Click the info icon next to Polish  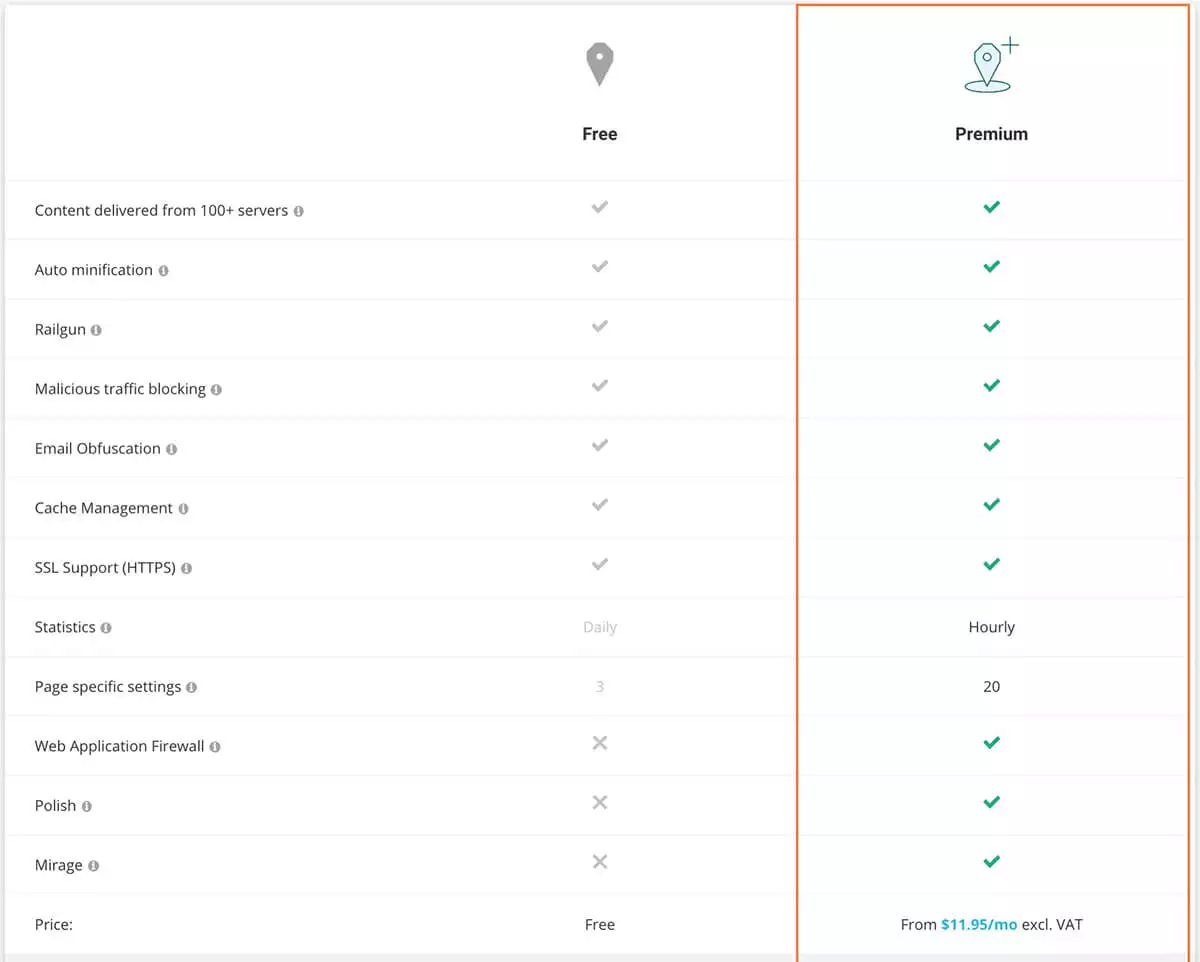coord(85,806)
